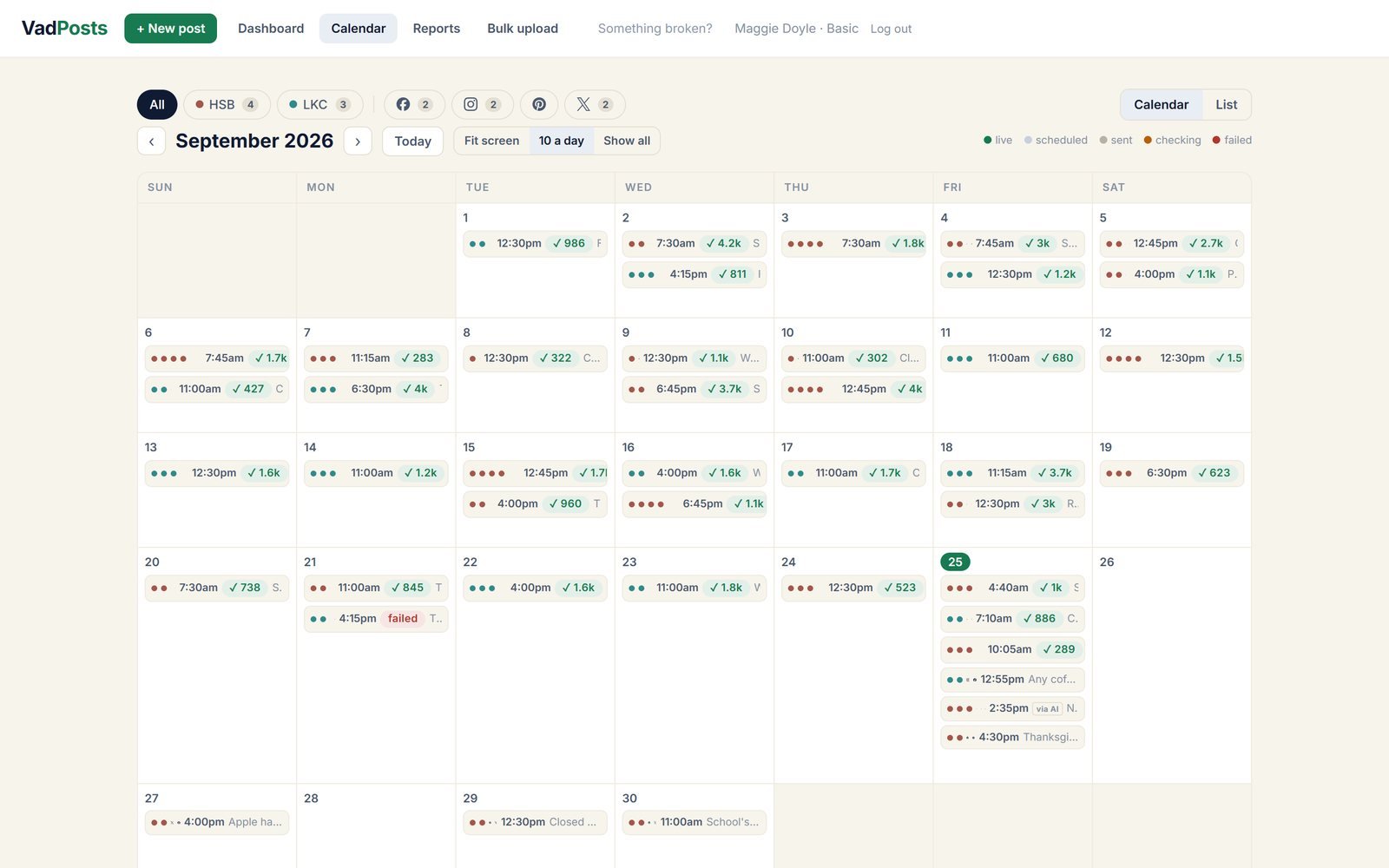The width and height of the screenshot is (1389, 868).
Task: Click the Log out link
Action: coord(891,29)
